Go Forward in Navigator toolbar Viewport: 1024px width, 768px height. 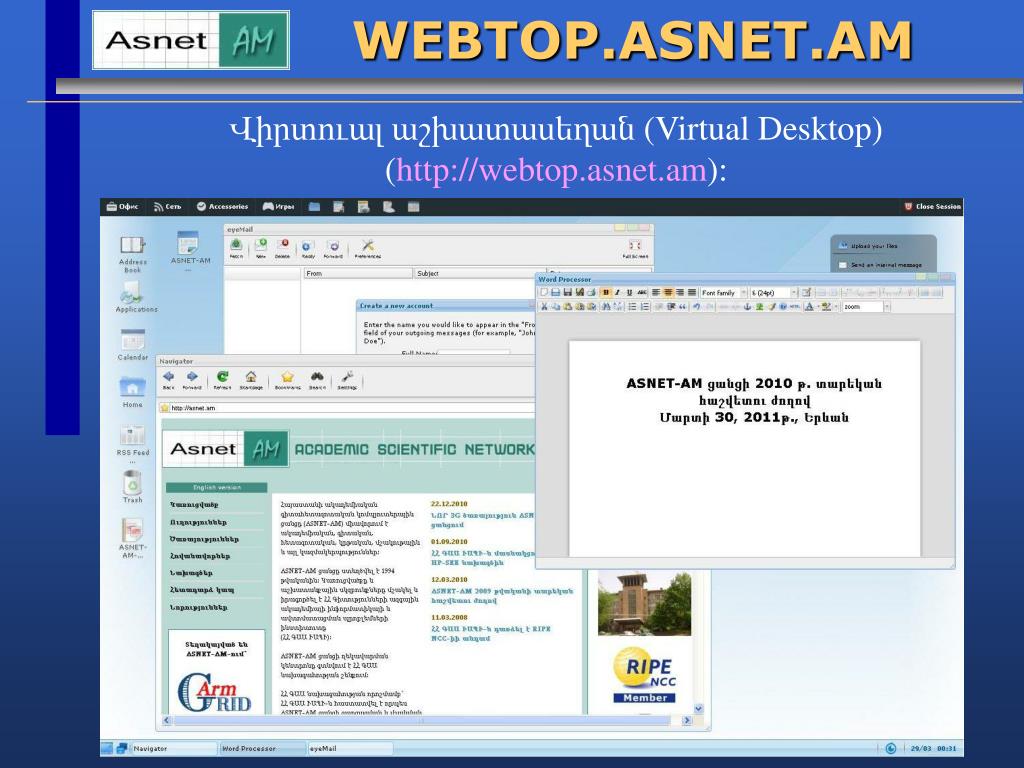tap(192, 380)
